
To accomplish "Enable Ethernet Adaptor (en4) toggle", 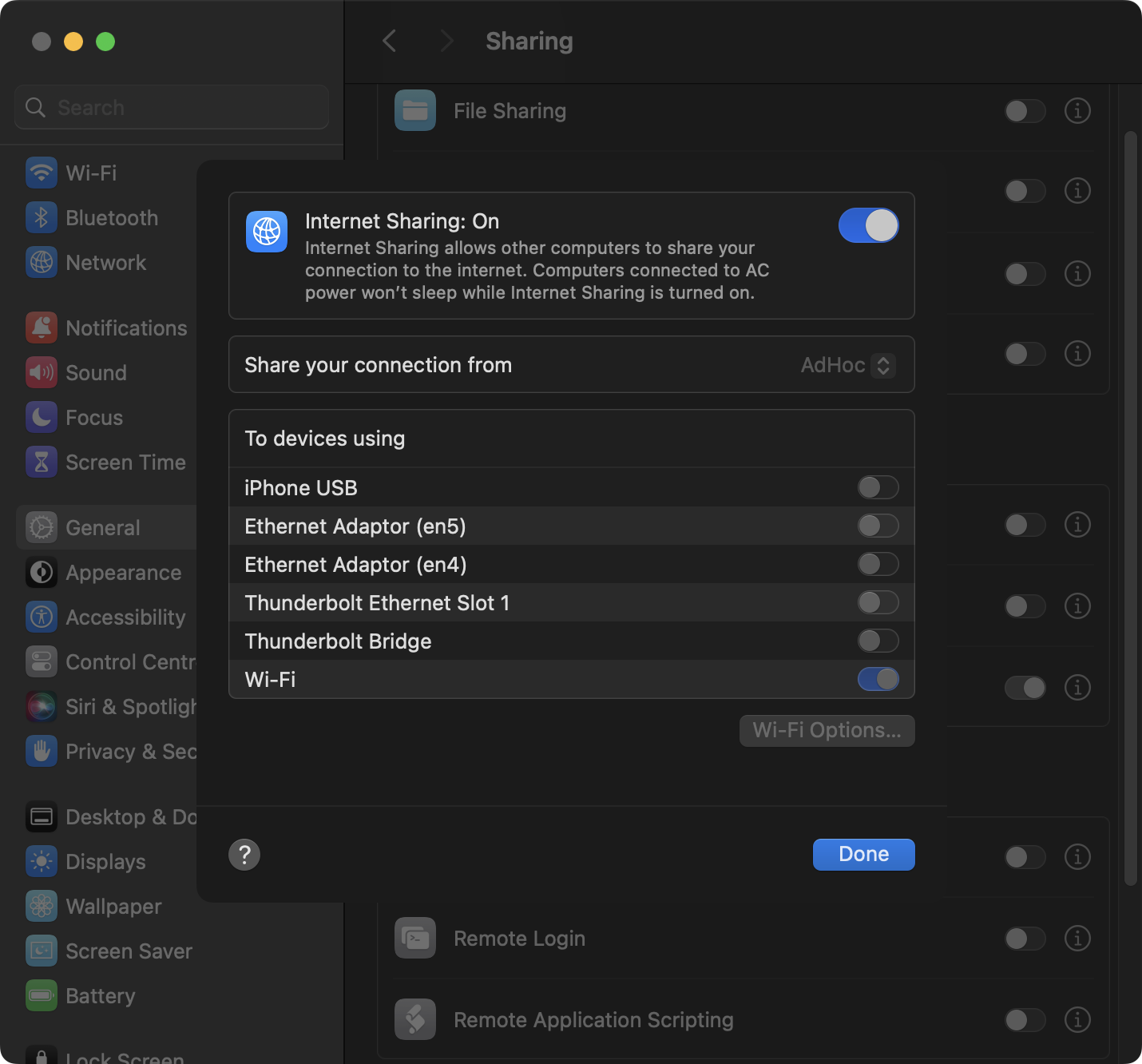I will [878, 564].
